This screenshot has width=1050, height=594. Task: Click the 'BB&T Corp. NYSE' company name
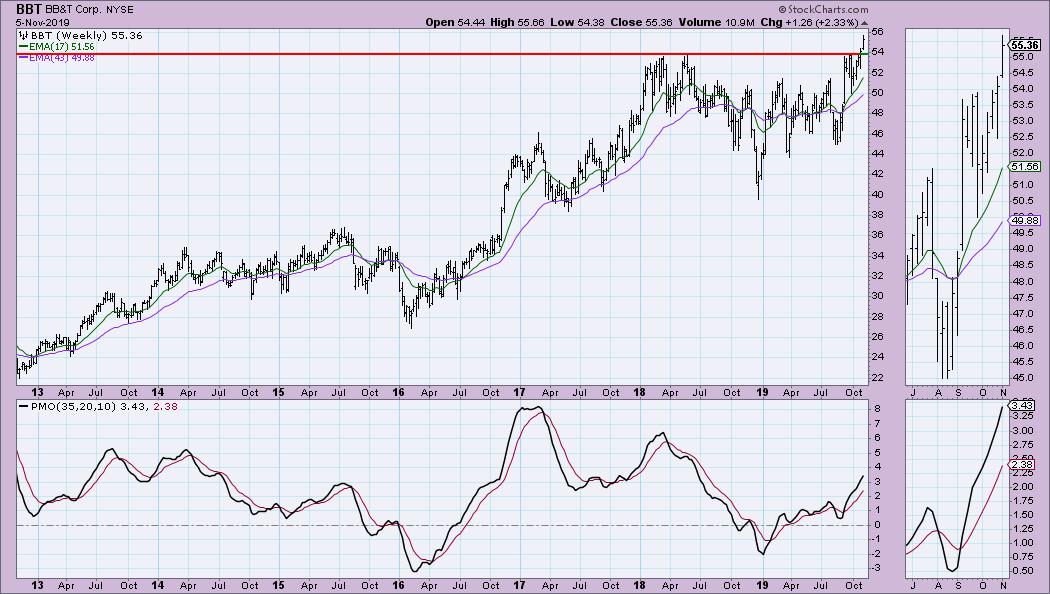click(x=90, y=10)
